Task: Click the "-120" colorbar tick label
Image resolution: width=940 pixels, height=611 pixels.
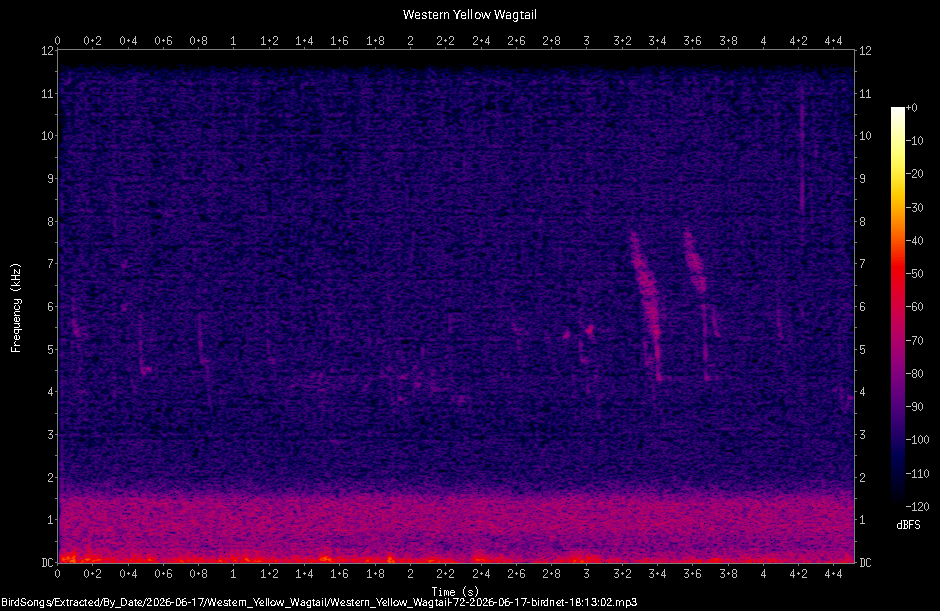Action: (x=917, y=507)
